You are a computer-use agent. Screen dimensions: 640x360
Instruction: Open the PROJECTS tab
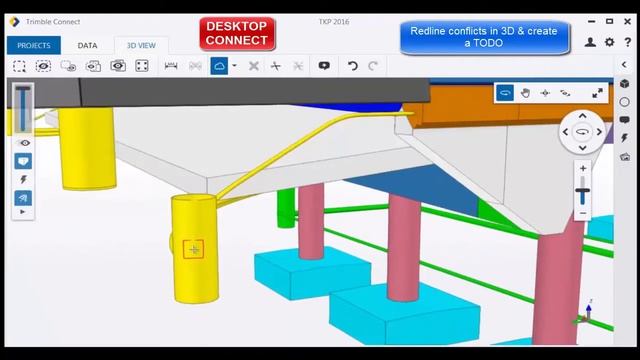[34, 45]
